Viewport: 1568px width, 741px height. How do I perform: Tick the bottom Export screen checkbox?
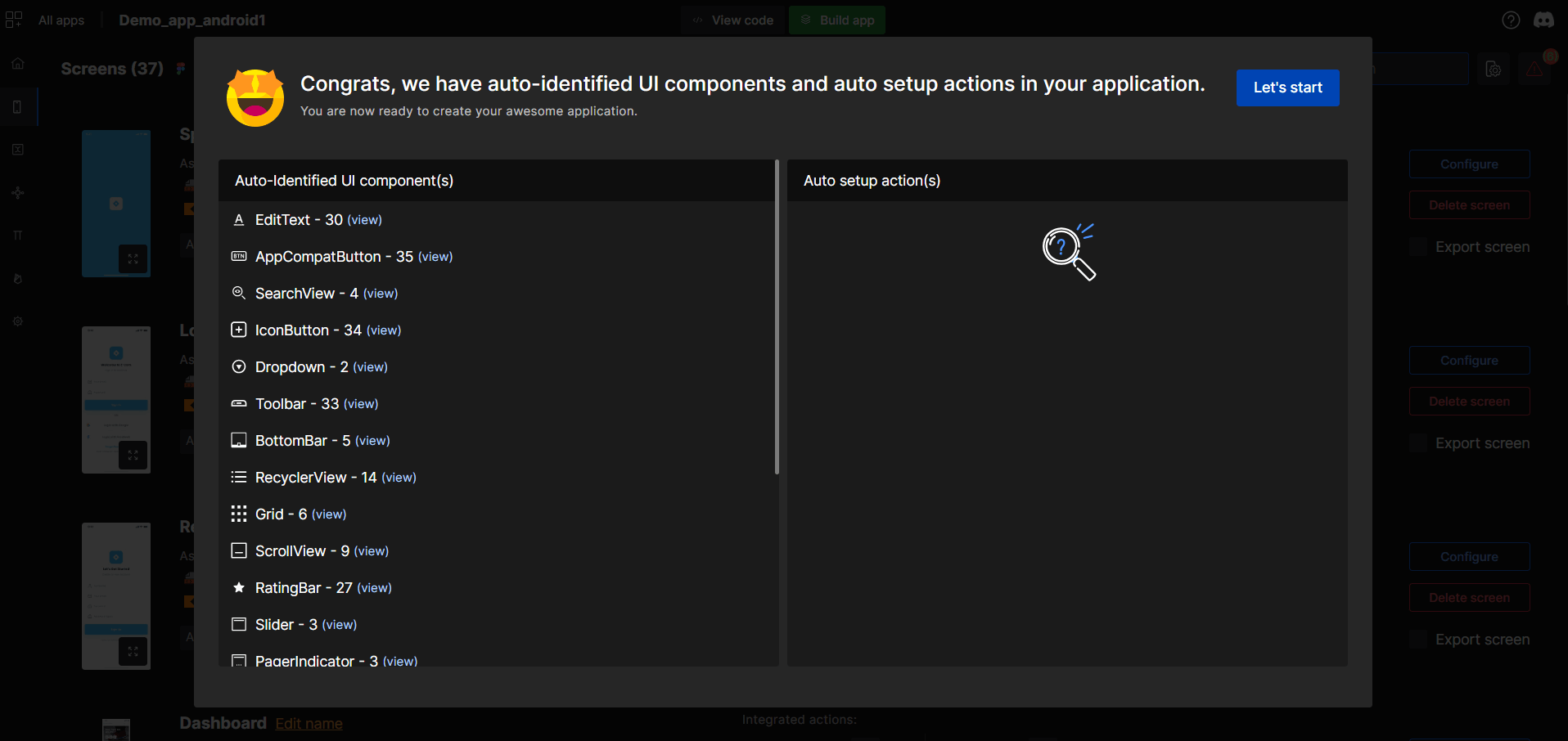click(1418, 639)
